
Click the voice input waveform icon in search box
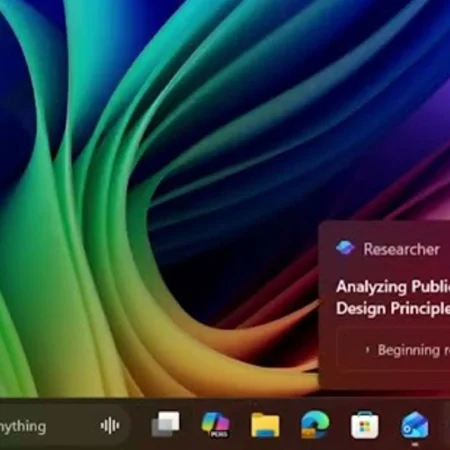coord(110,426)
